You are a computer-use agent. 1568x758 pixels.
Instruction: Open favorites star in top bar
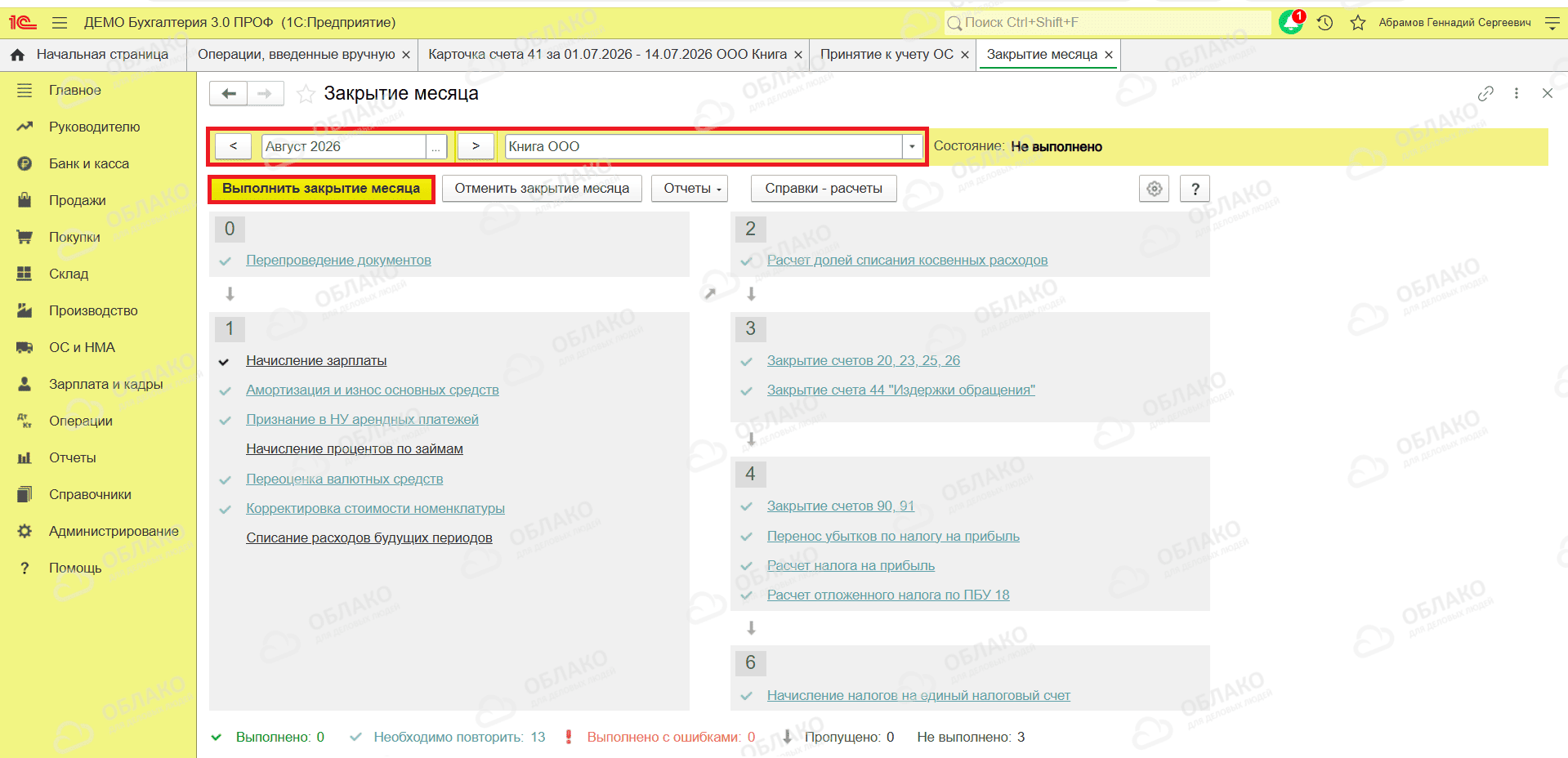pyautogui.click(x=1358, y=23)
